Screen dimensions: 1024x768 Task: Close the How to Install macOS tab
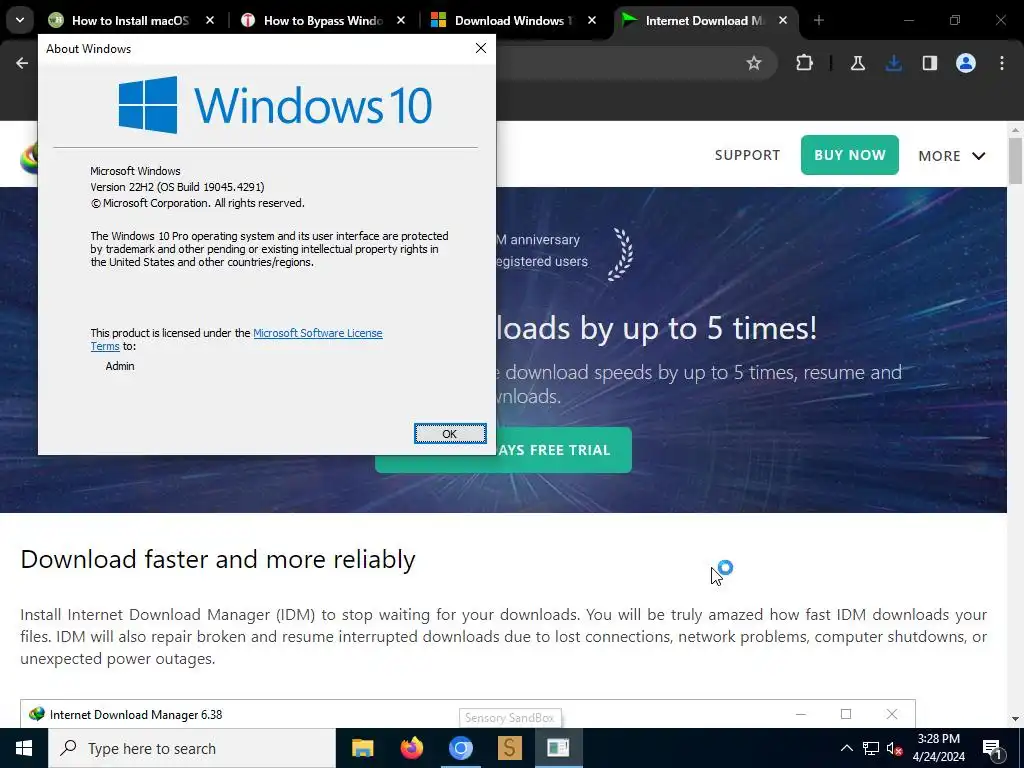pyautogui.click(x=210, y=20)
